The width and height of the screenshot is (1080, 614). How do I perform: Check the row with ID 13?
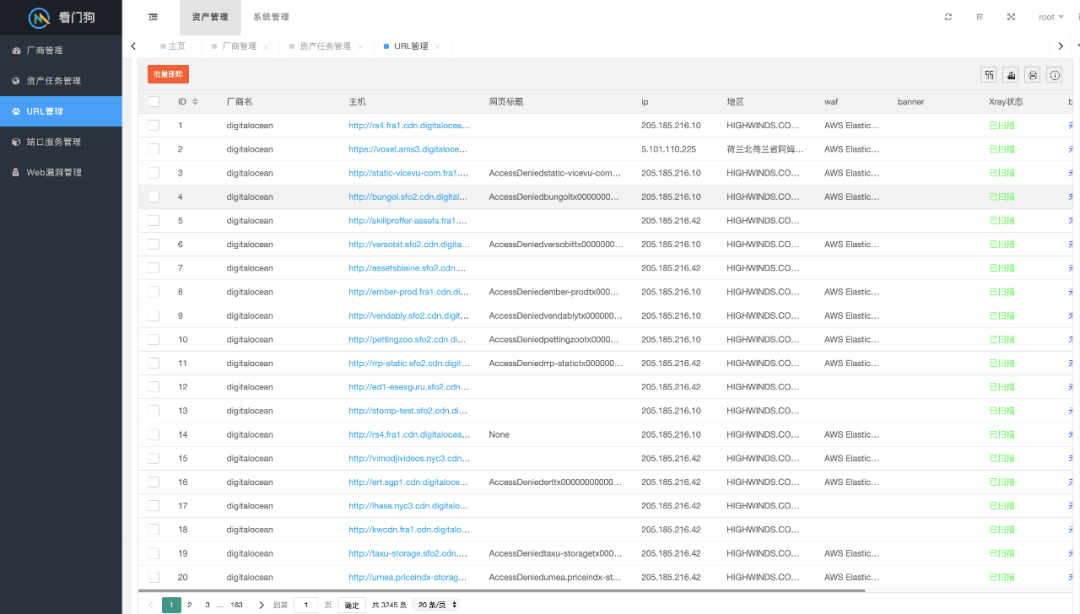coord(154,411)
